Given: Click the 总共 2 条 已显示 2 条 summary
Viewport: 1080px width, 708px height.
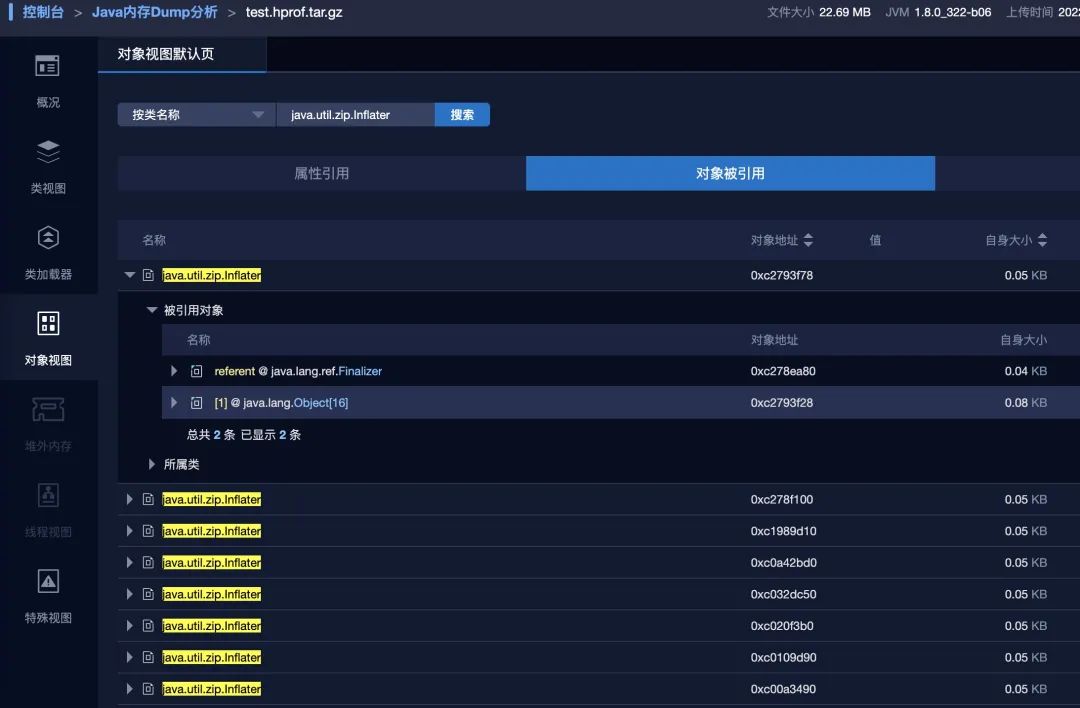Looking at the screenshot, I should point(244,435).
